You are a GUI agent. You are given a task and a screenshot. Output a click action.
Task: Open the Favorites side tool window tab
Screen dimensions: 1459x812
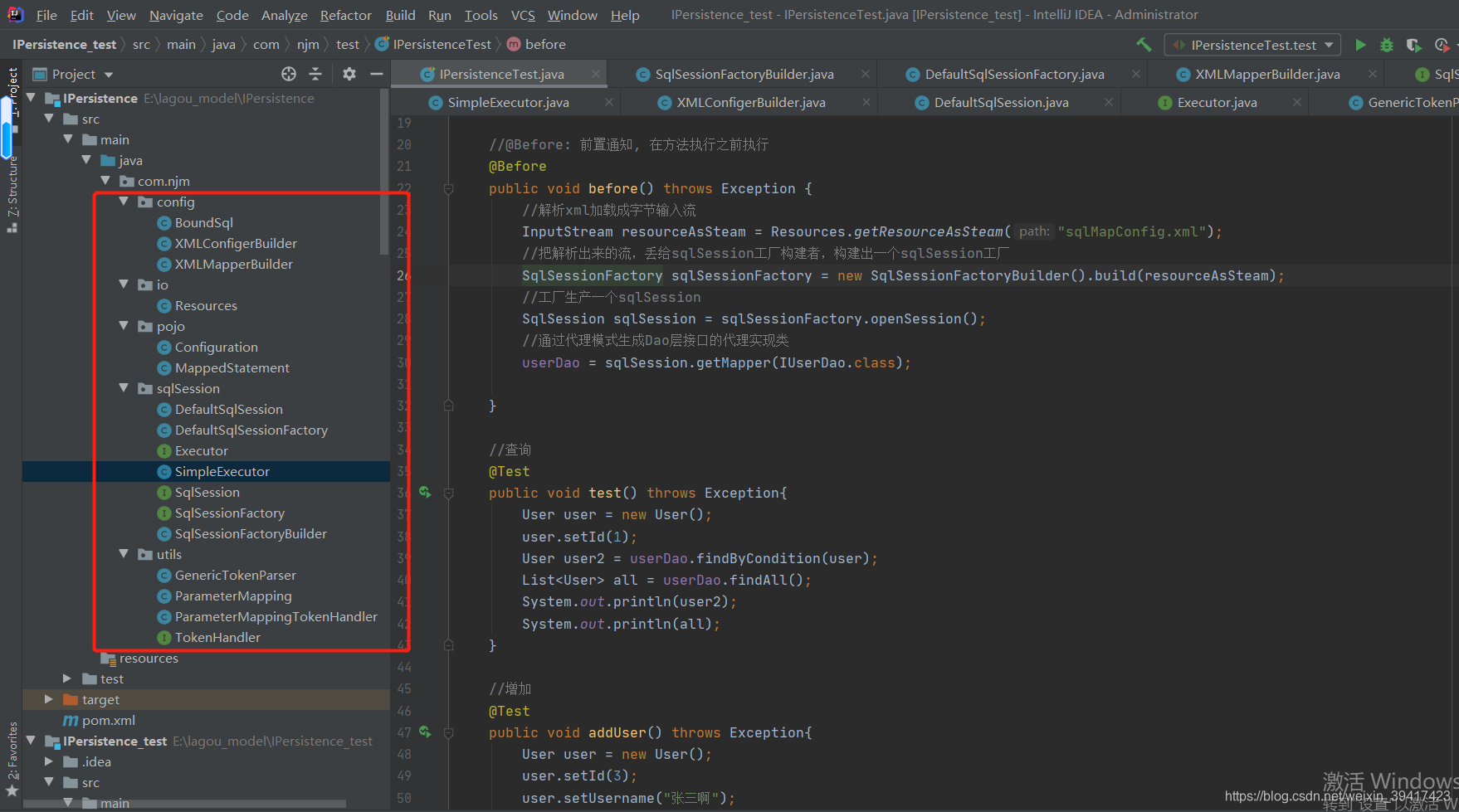pyautogui.click(x=12, y=759)
